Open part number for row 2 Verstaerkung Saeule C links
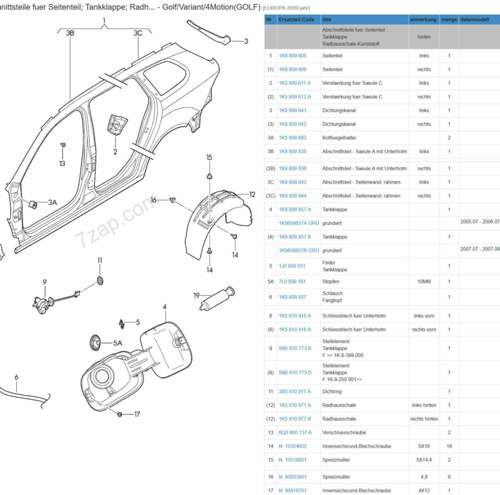This screenshot has height=495, width=500. coord(295,83)
